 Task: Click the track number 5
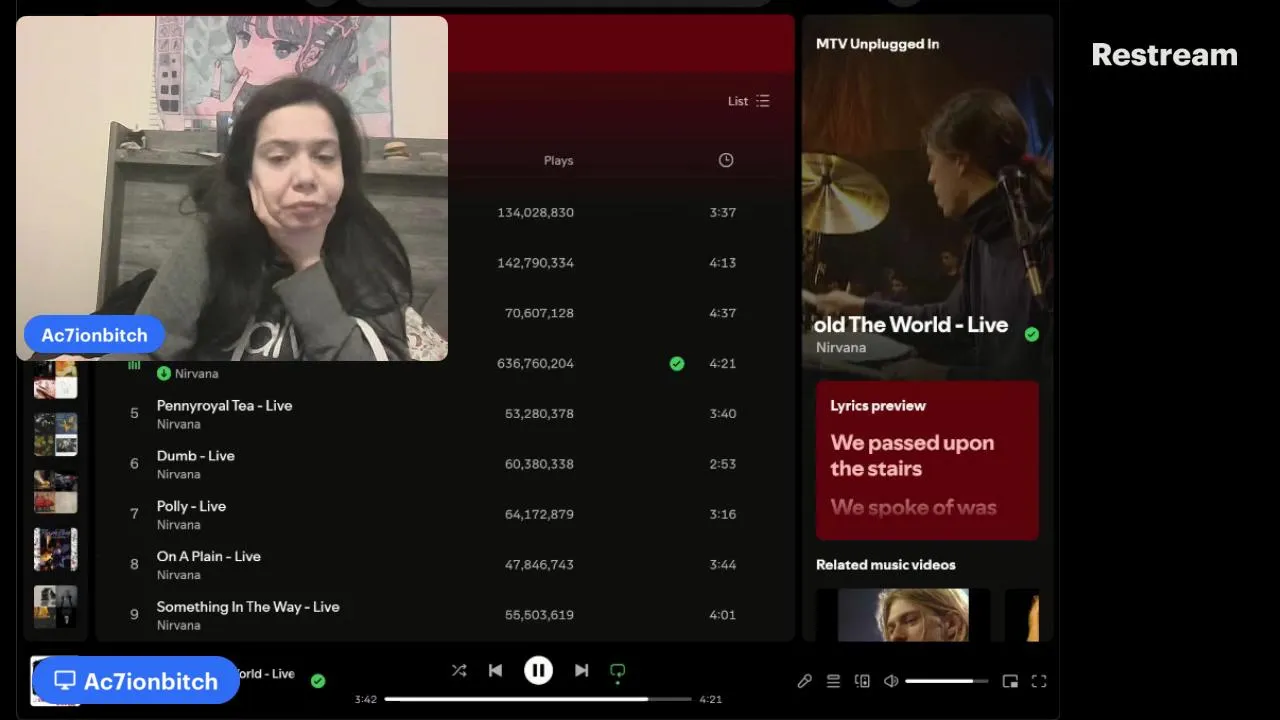pyautogui.click(x=134, y=413)
